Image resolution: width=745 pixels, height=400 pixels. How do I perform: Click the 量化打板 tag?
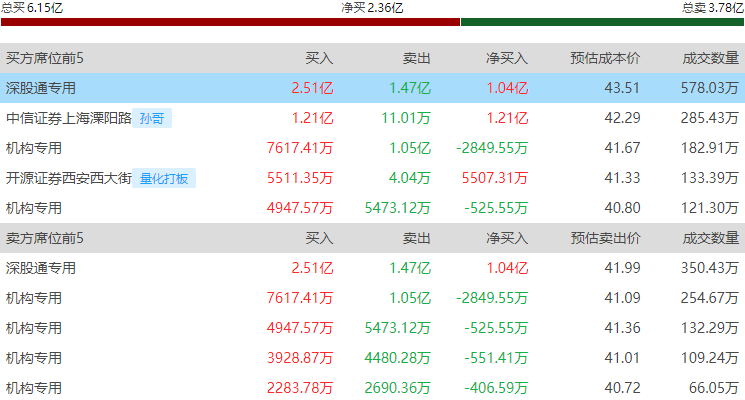click(164, 179)
